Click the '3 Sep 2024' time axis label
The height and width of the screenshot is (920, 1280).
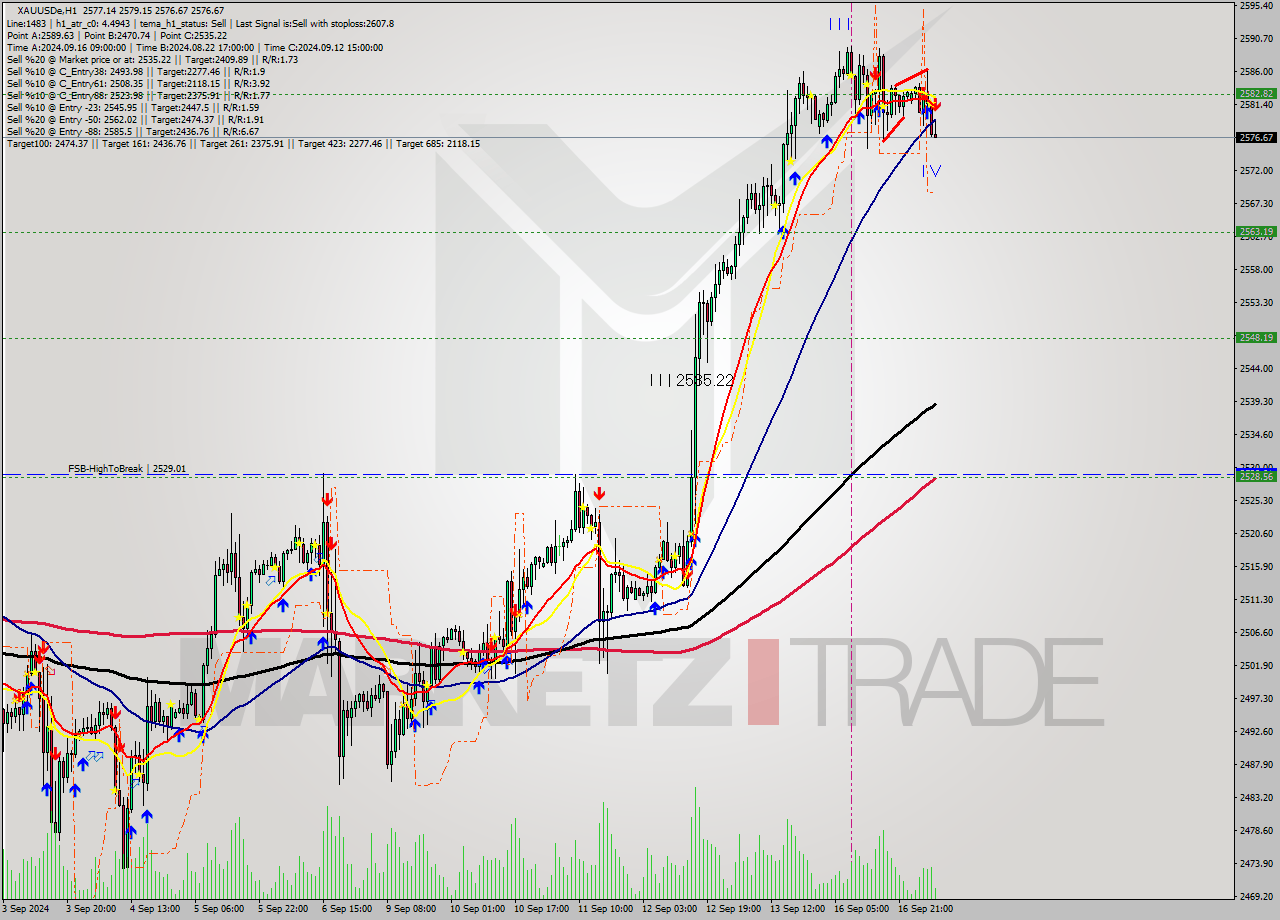tap(25, 909)
